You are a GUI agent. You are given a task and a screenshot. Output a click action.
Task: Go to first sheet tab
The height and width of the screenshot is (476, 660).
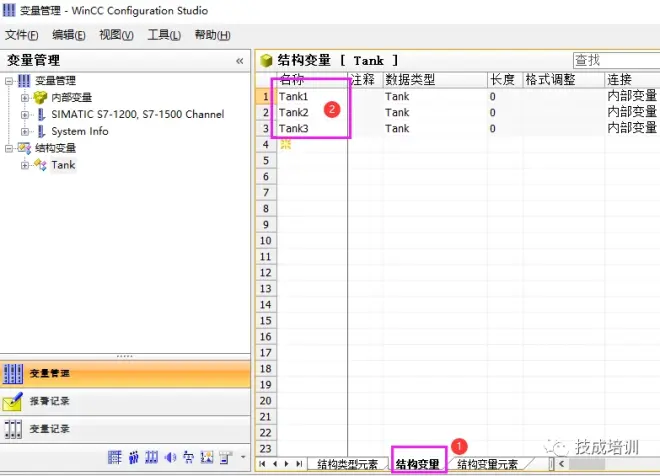click(262, 464)
